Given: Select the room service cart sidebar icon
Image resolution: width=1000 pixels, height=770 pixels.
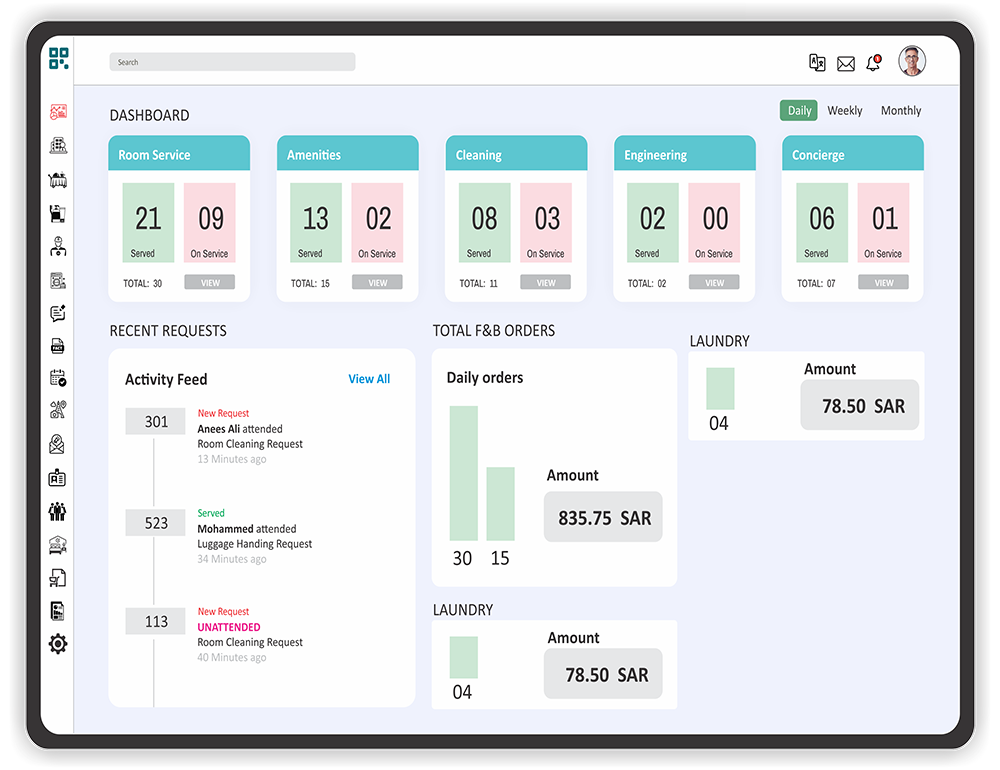Looking at the screenshot, I should tap(58, 180).
